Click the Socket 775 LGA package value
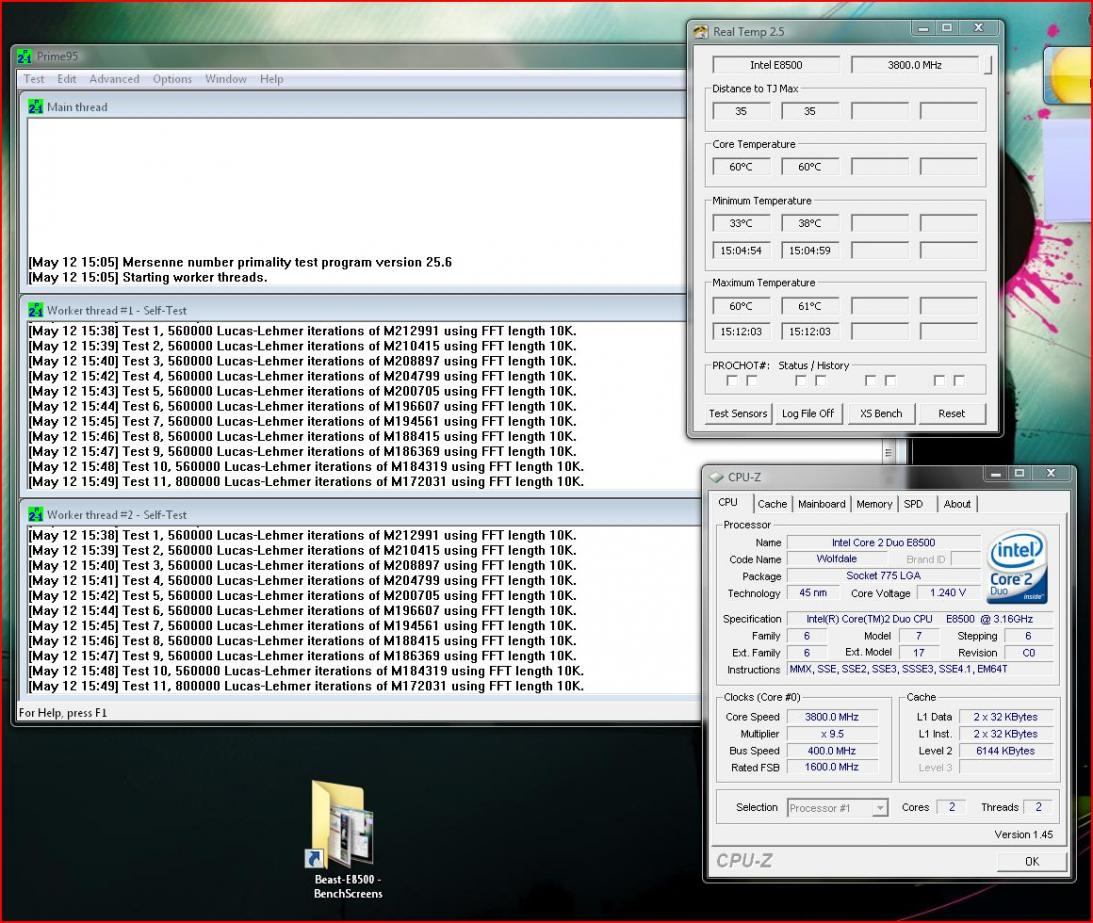Screen dimensions: 1093x923 [883, 576]
